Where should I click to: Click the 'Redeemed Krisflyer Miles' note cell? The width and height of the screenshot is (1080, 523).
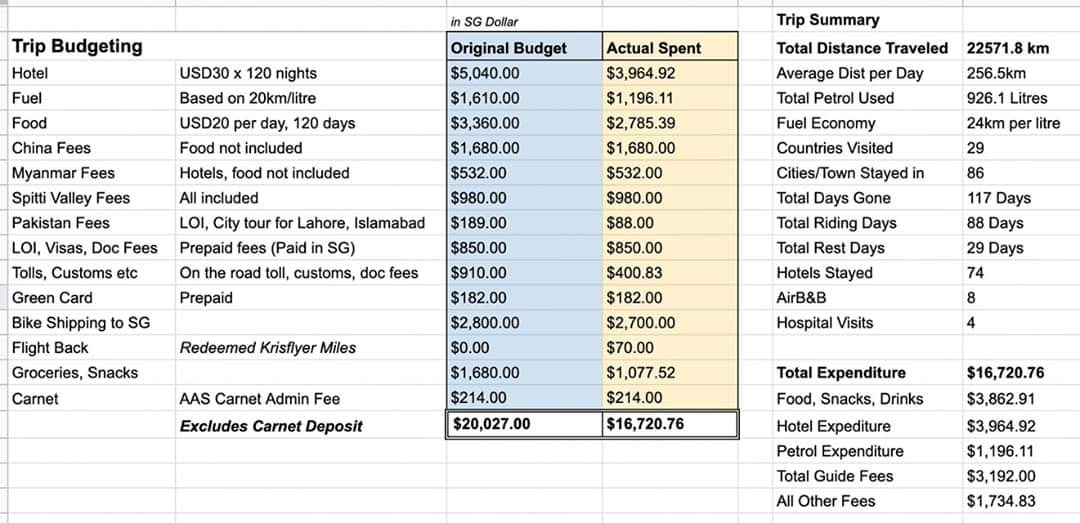pyautogui.click(x=311, y=348)
